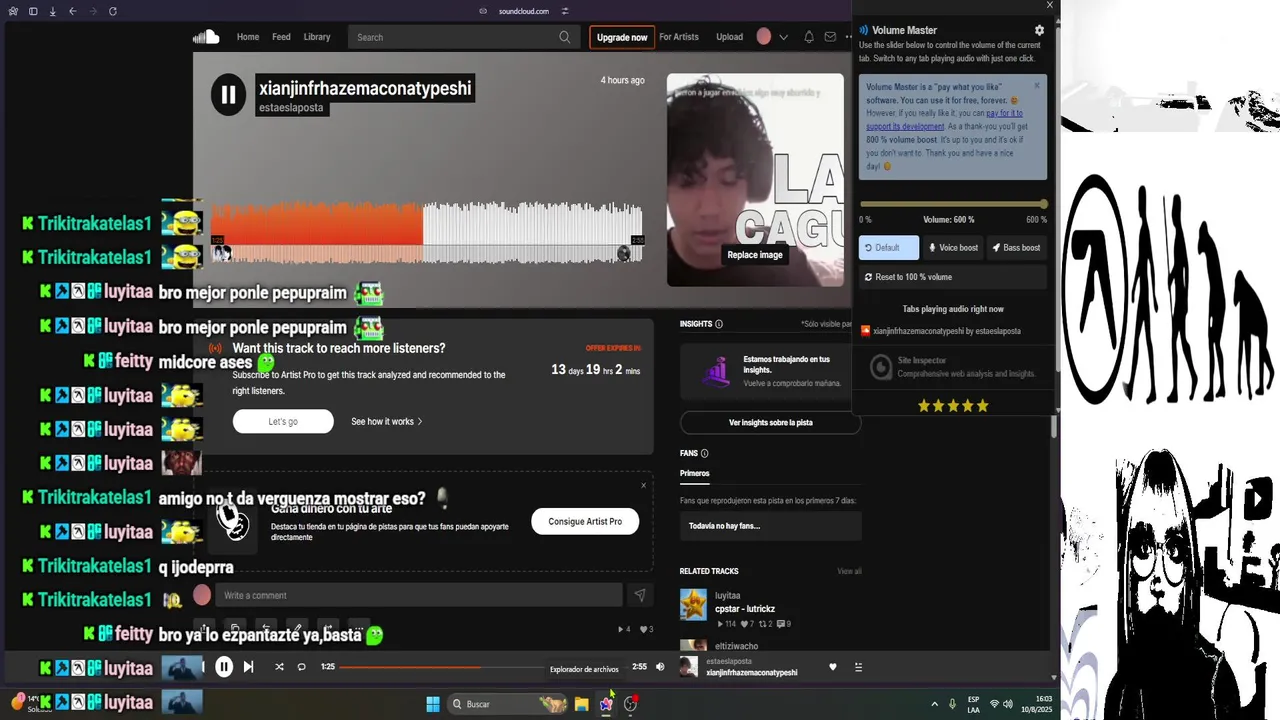1280x720 pixels.
Task: Open luyitaa artist link in related tracks
Action: pos(727,596)
